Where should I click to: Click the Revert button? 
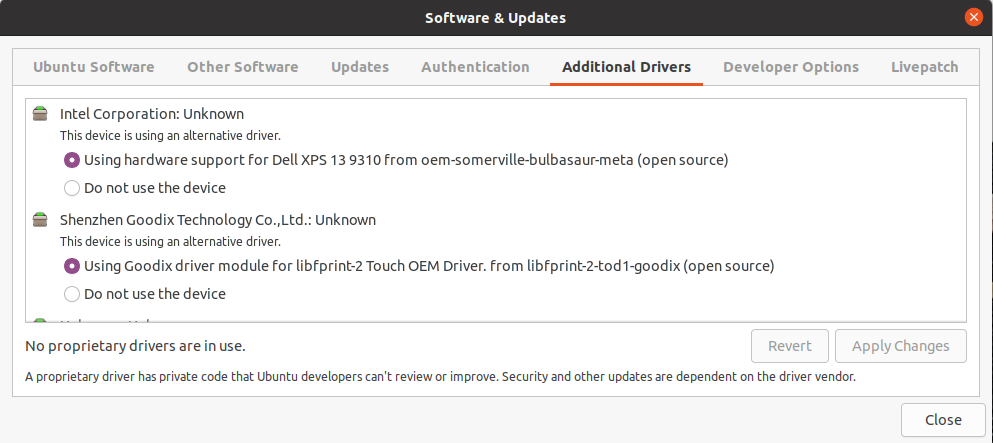pyautogui.click(x=790, y=346)
